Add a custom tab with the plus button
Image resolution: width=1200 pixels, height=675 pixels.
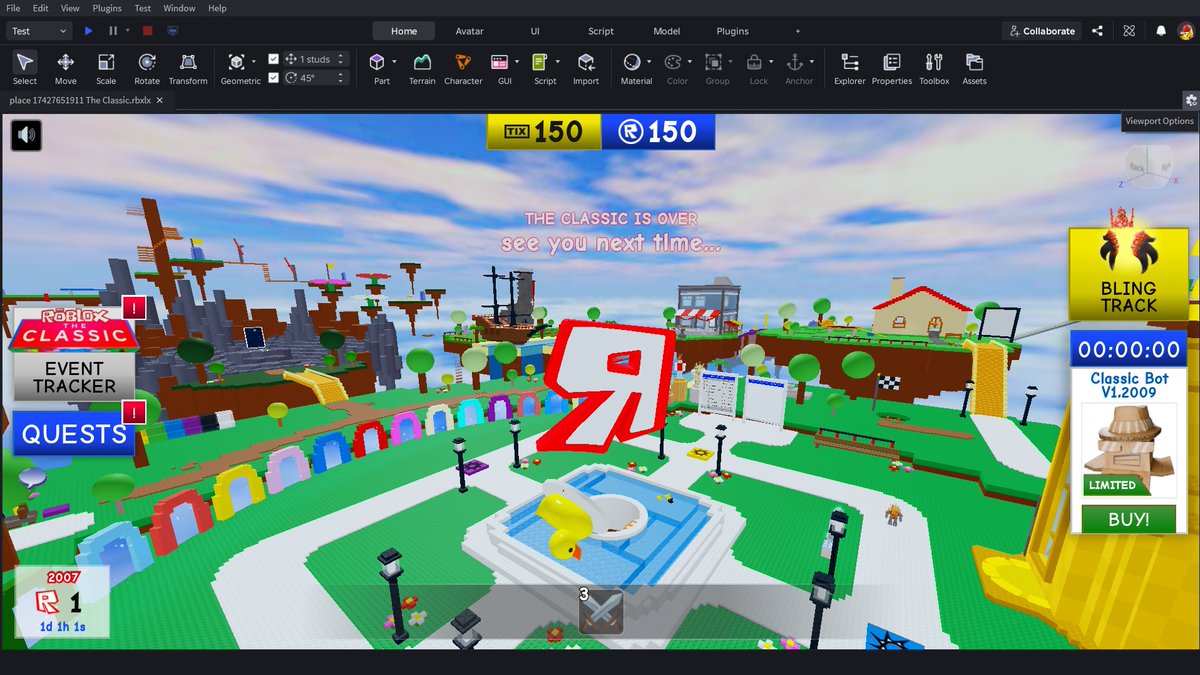[x=797, y=31]
